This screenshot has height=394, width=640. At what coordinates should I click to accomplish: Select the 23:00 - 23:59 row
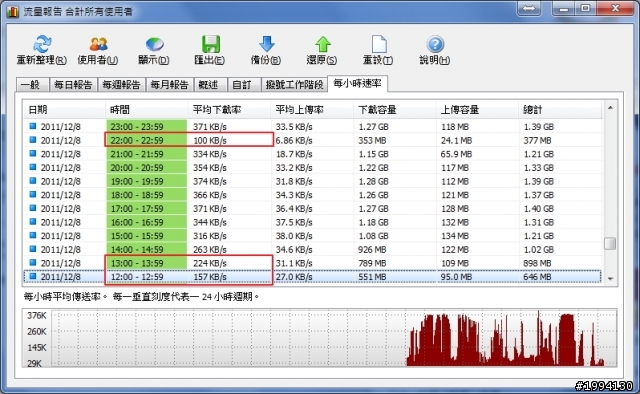point(312,127)
